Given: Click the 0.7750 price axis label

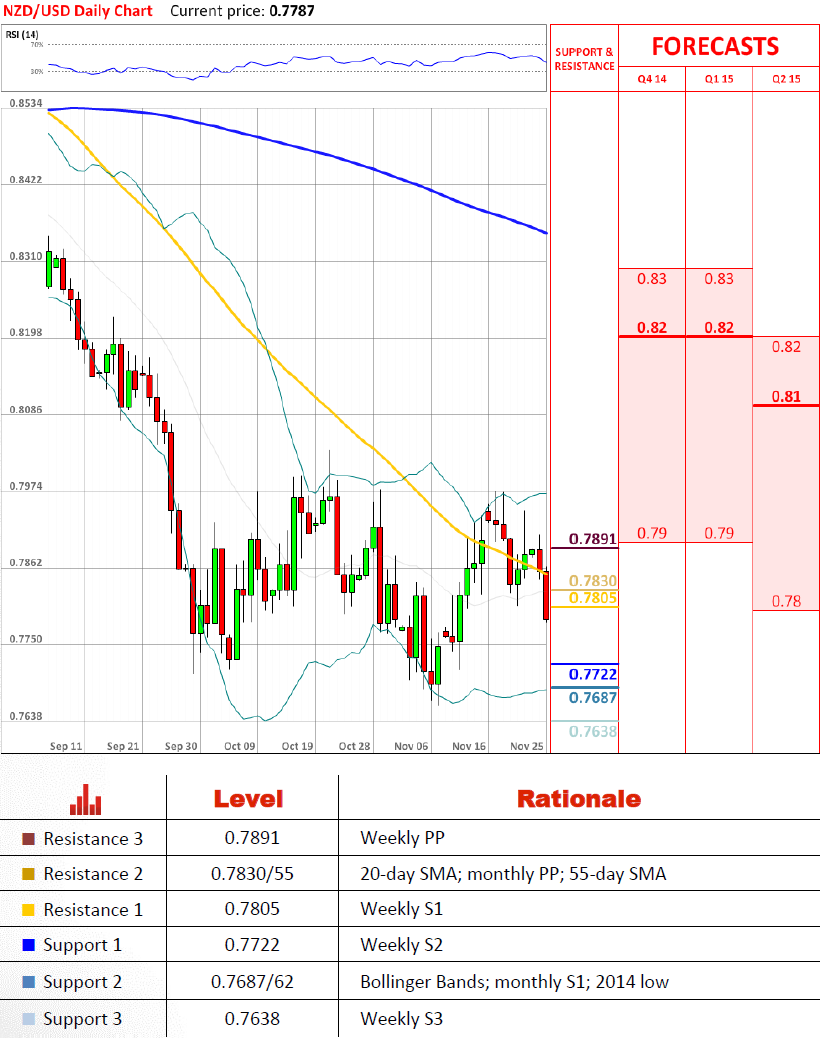Looking at the screenshot, I should (26, 639).
